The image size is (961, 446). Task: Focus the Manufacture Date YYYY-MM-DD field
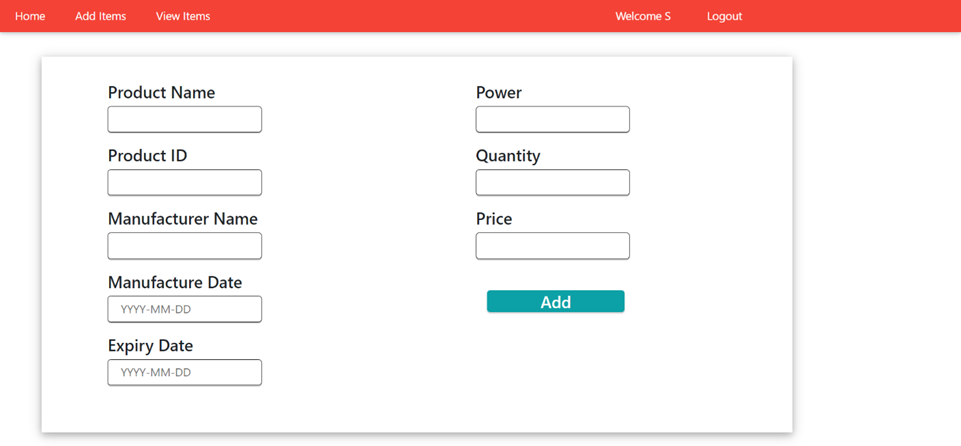[x=185, y=309]
